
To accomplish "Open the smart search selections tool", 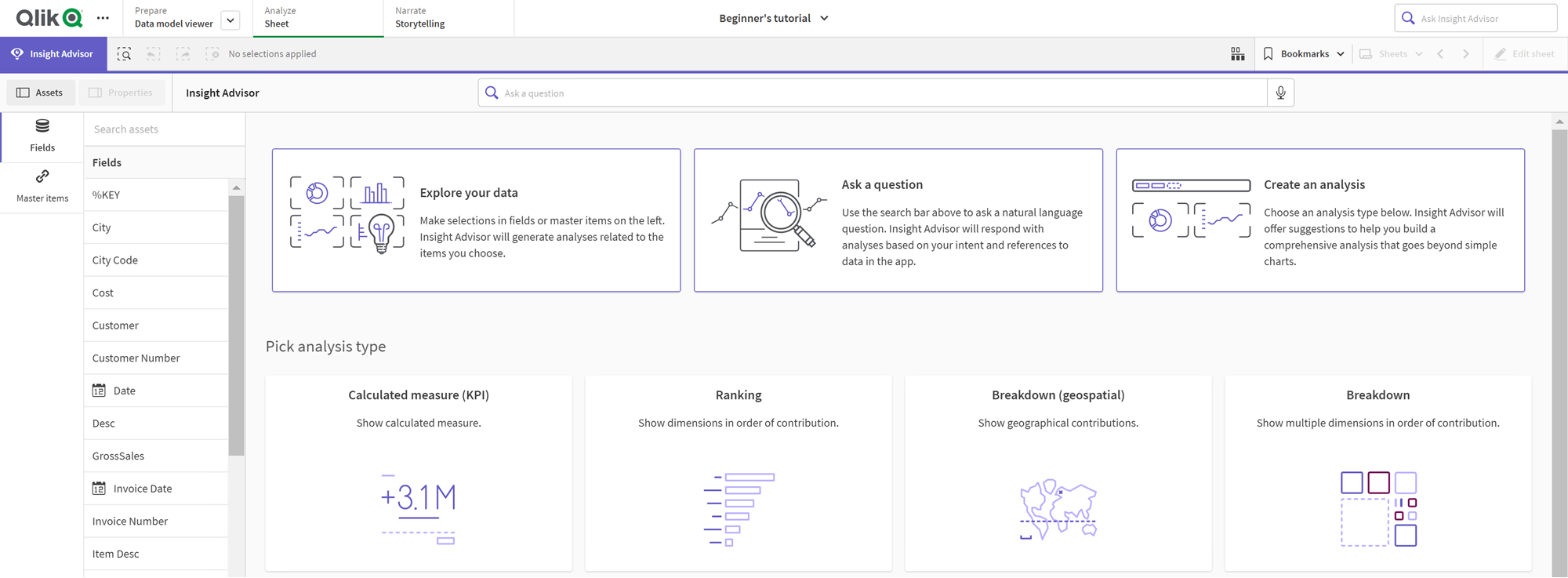I will (x=125, y=54).
